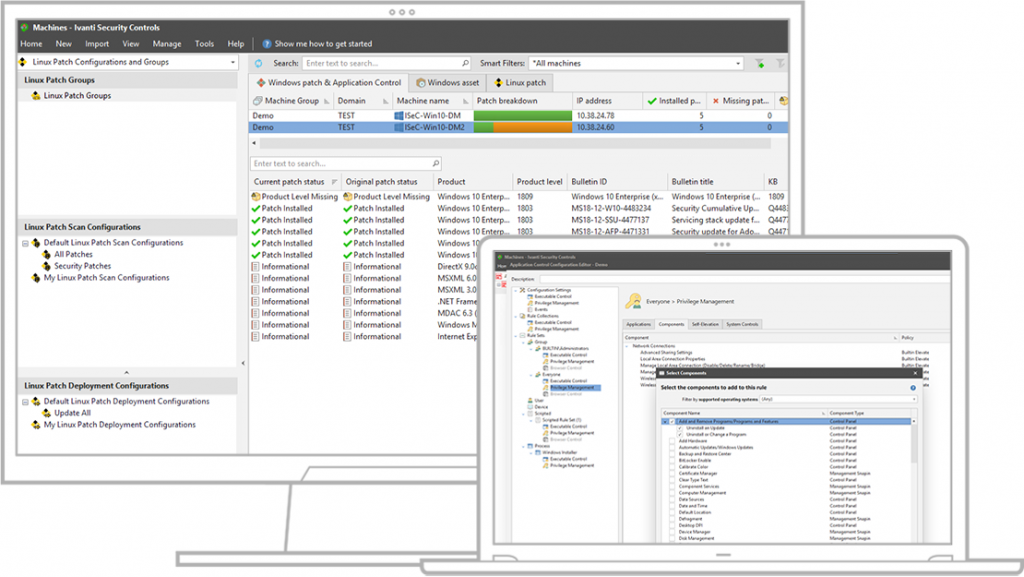Switch to Windows asset tab

(448, 83)
